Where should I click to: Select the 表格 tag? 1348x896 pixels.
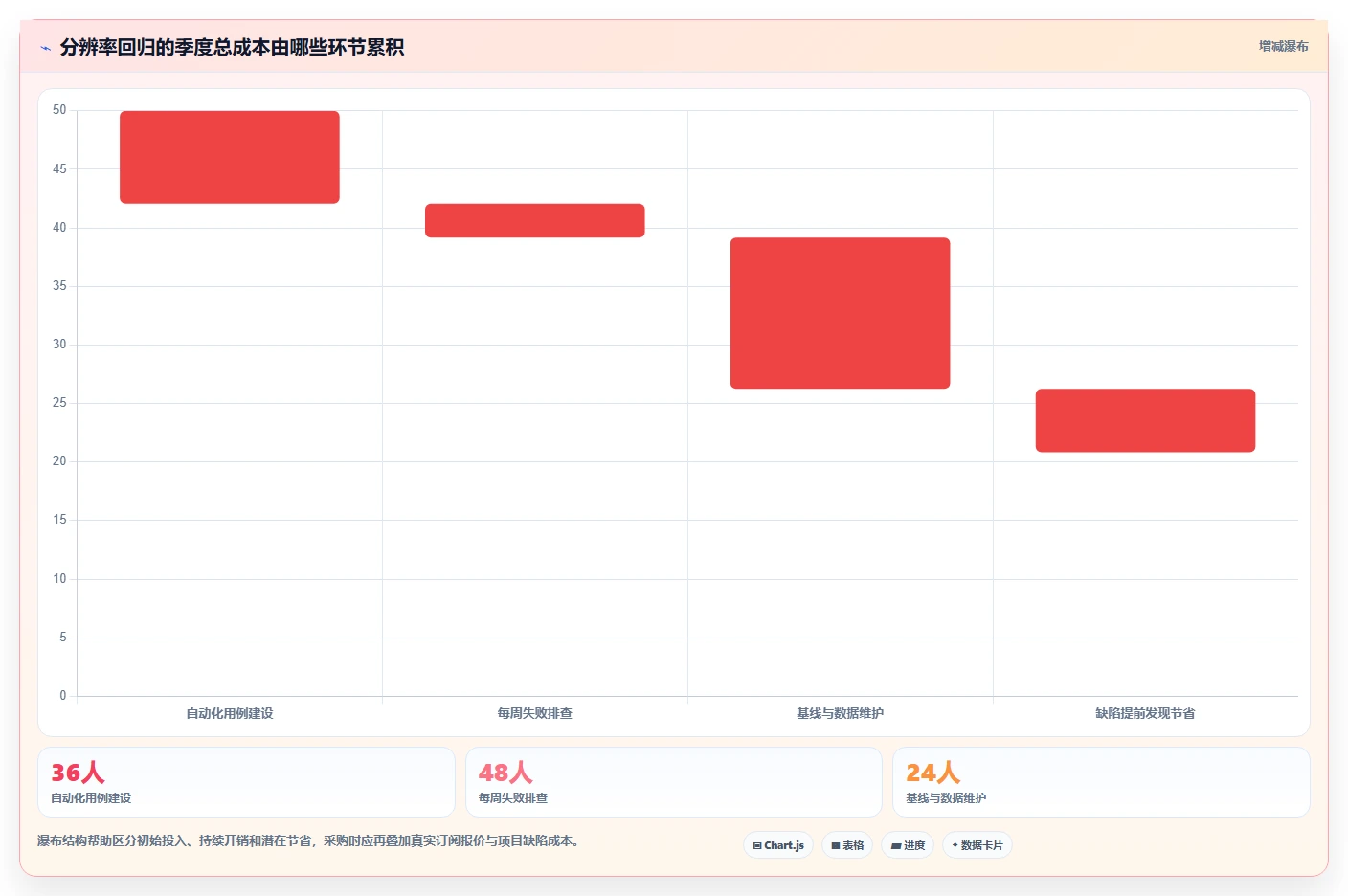click(847, 845)
